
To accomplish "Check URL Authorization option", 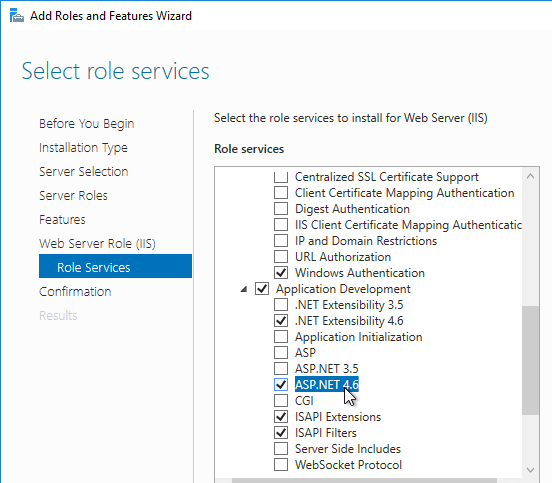I will click(x=281, y=257).
